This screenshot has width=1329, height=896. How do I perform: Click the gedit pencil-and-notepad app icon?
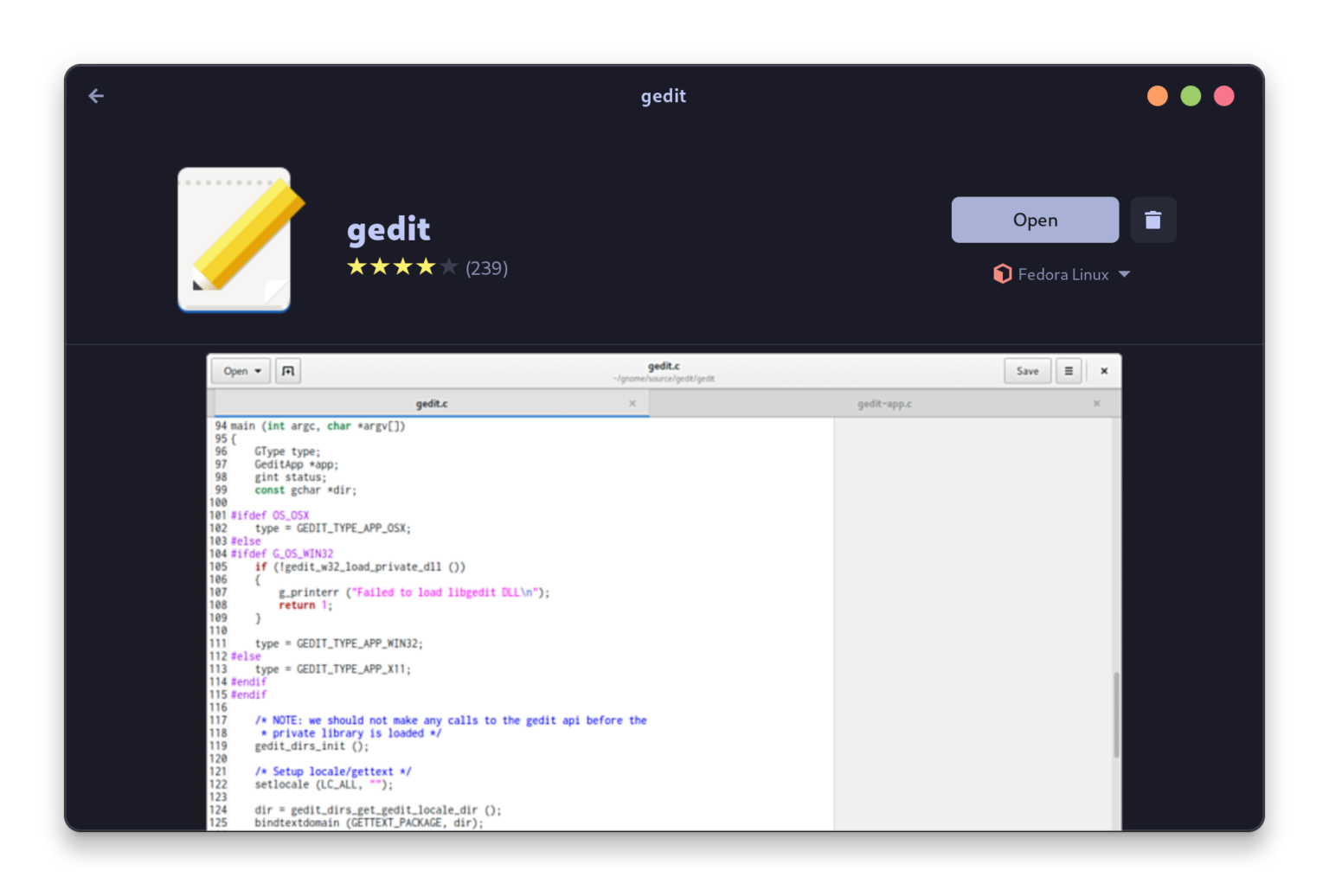tap(234, 239)
